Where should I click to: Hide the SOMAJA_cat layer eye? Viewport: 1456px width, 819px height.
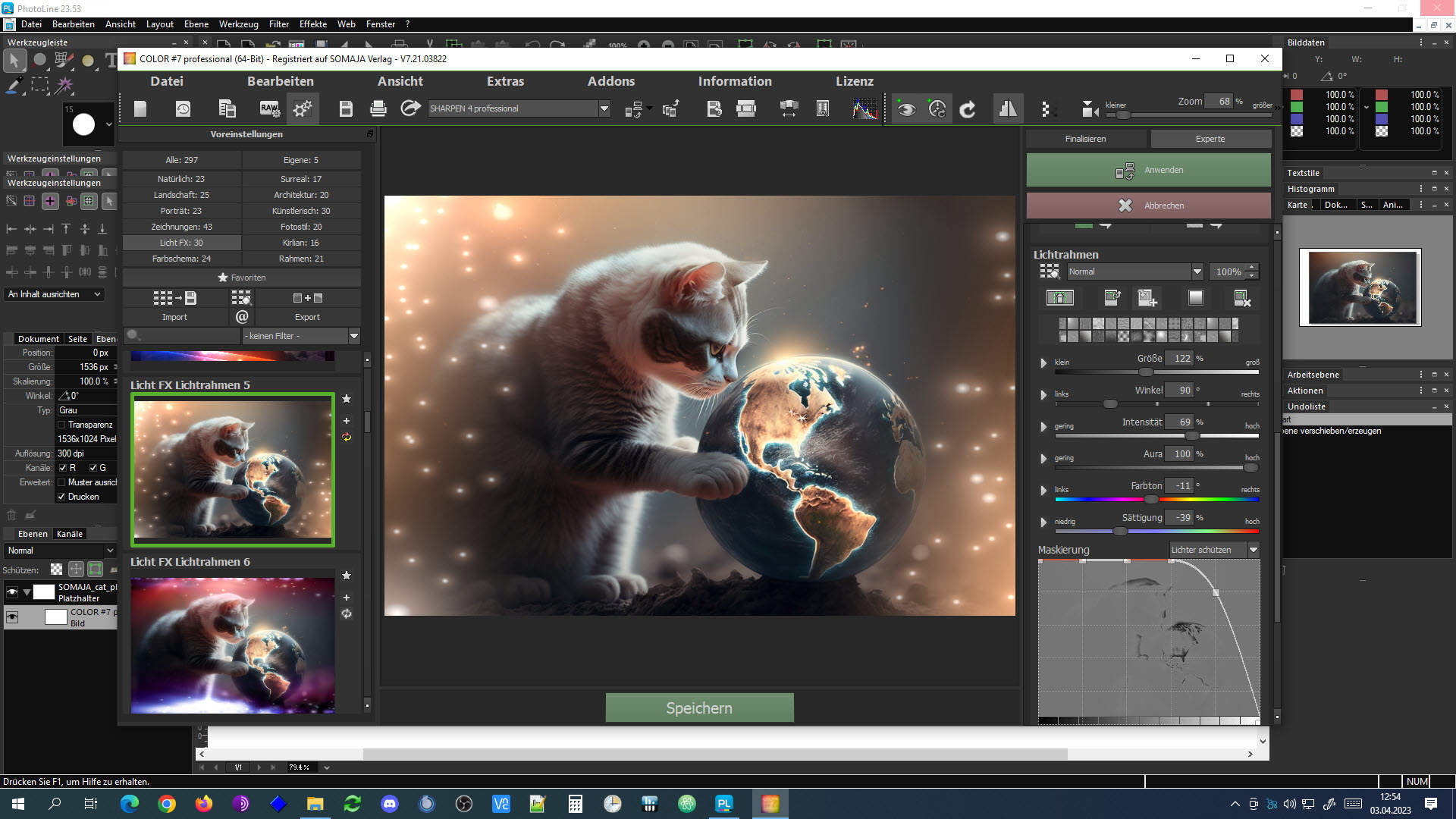(x=12, y=592)
